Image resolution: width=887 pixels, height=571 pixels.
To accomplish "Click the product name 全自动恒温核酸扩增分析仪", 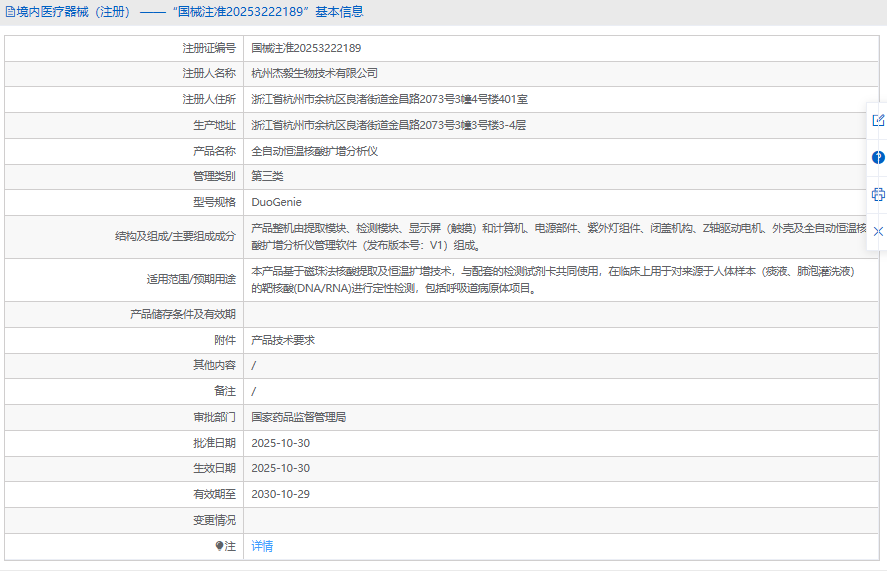I will point(314,151).
